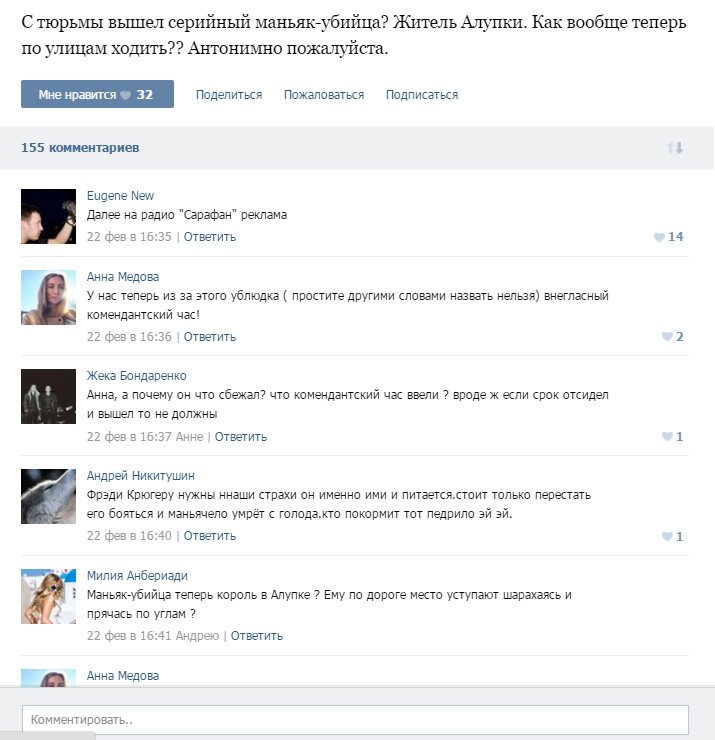Open the 155 комментариев header

(x=80, y=148)
